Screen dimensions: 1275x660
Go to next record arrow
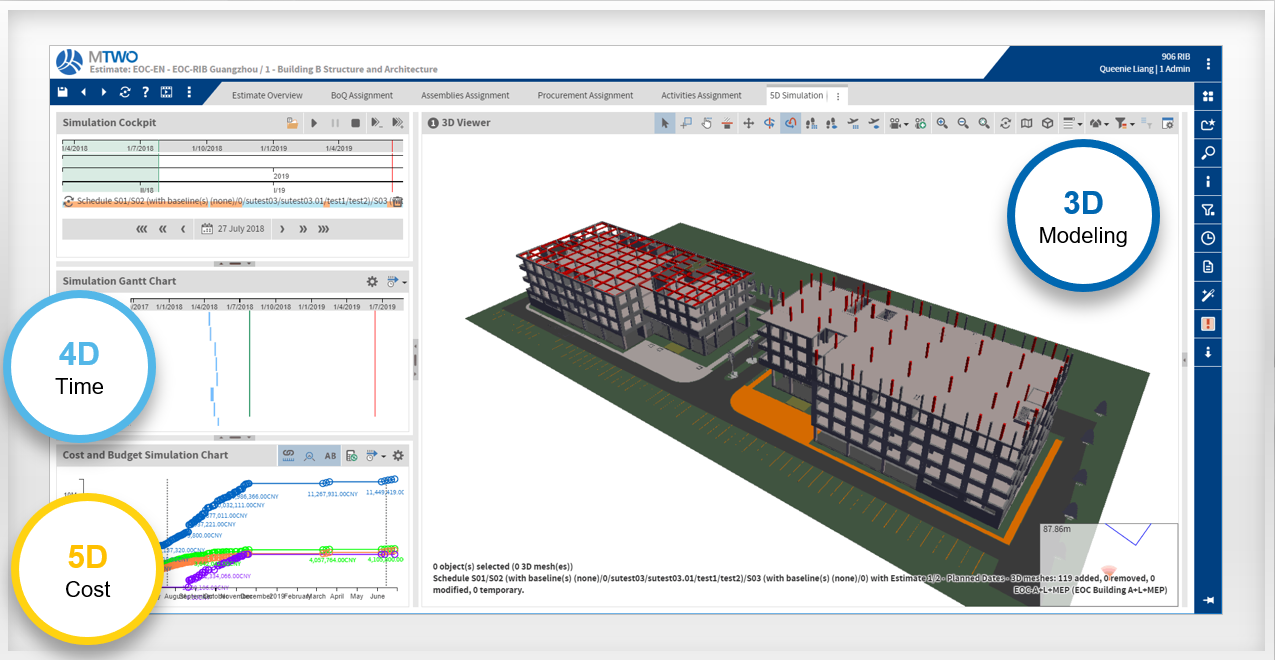pos(104,92)
